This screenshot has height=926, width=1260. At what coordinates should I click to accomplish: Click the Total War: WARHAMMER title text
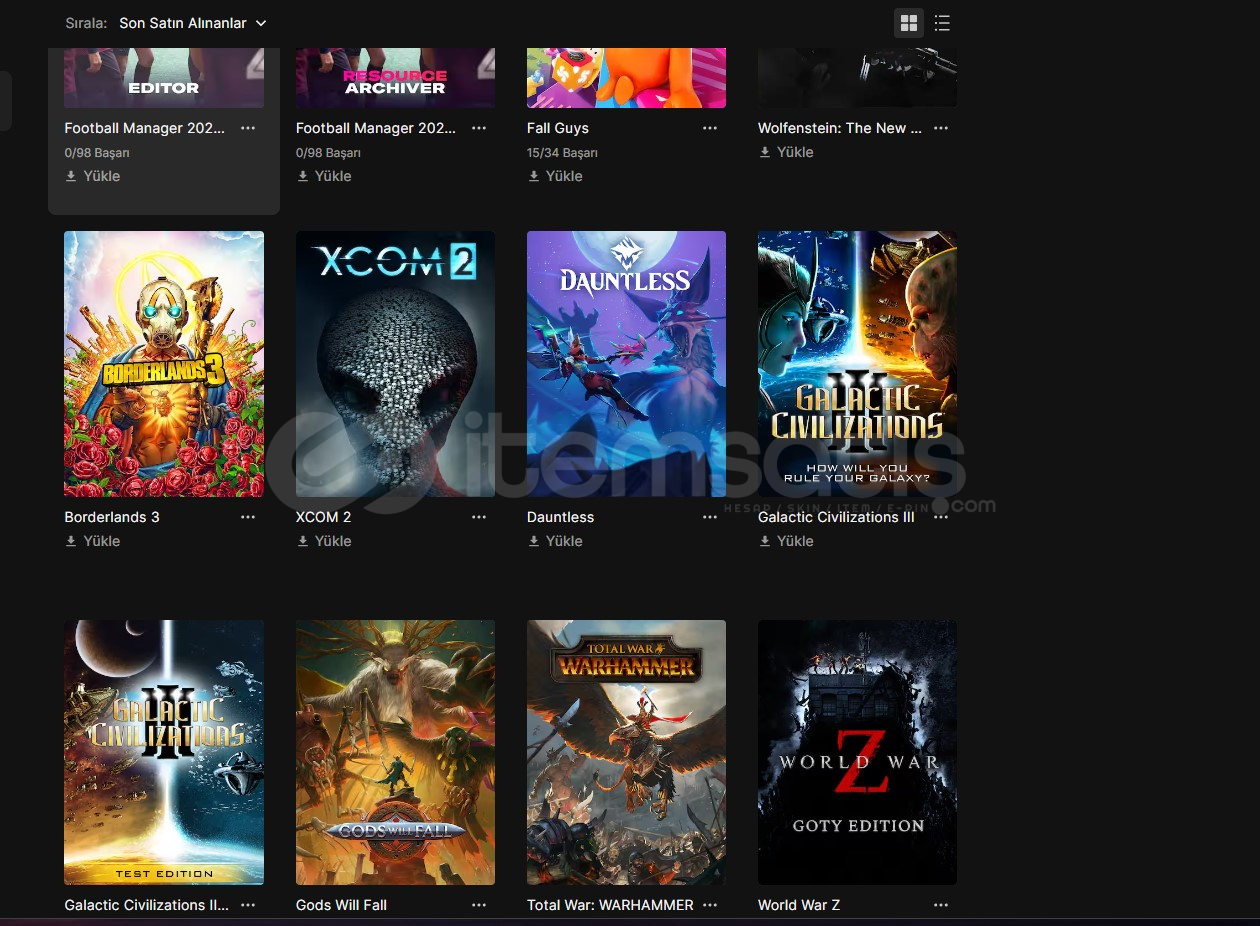610,905
